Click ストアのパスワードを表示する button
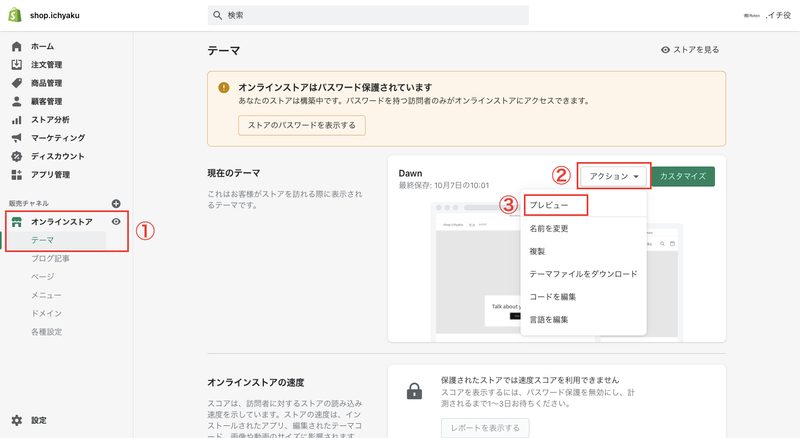Image resolution: width=800 pixels, height=438 pixels. pyautogui.click(x=302, y=125)
